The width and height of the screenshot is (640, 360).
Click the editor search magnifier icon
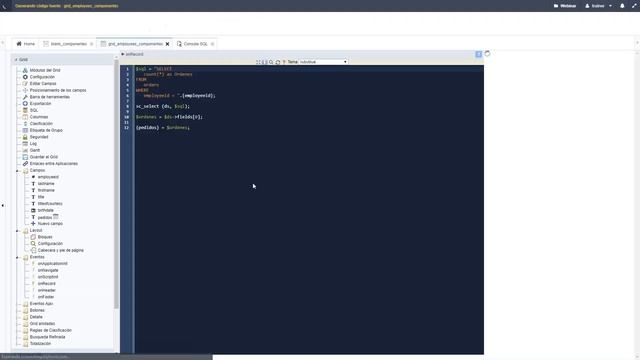tap(271, 62)
